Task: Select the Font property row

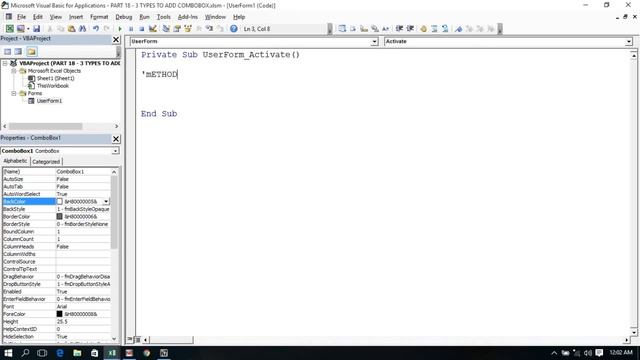Action: [56, 307]
